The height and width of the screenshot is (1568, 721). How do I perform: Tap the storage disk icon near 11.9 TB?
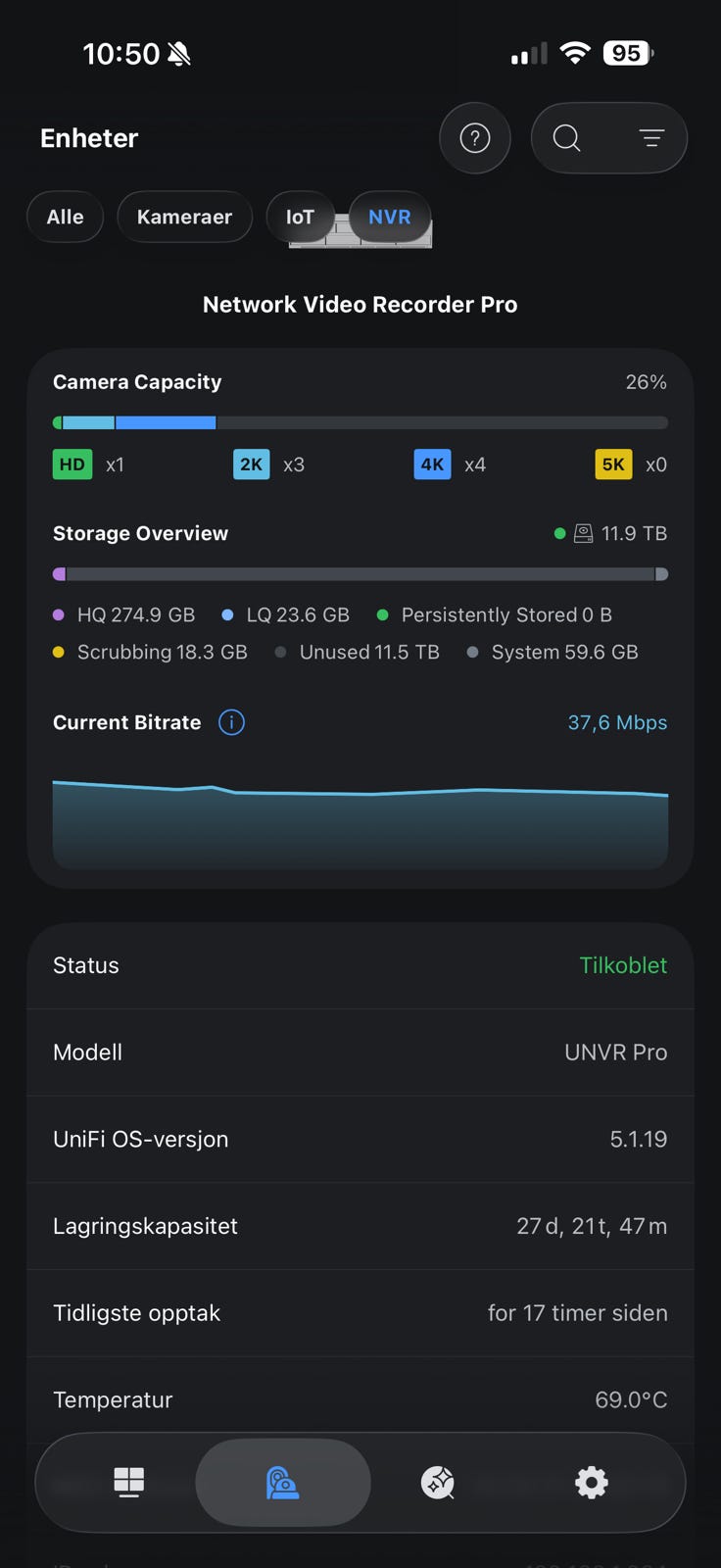[x=583, y=533]
